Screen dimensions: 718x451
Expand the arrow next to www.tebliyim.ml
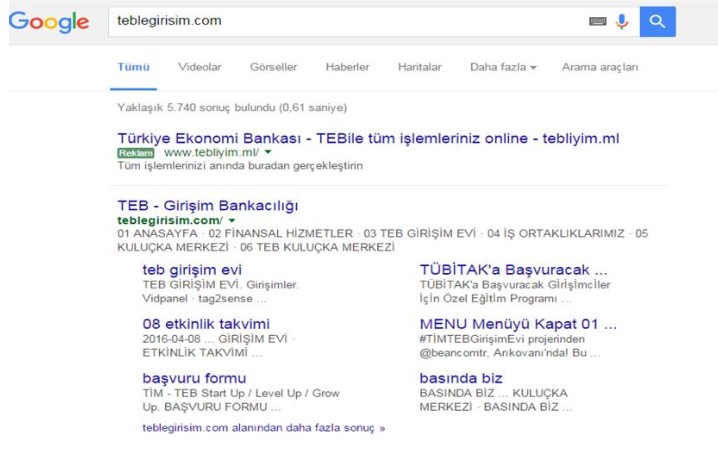point(268,152)
